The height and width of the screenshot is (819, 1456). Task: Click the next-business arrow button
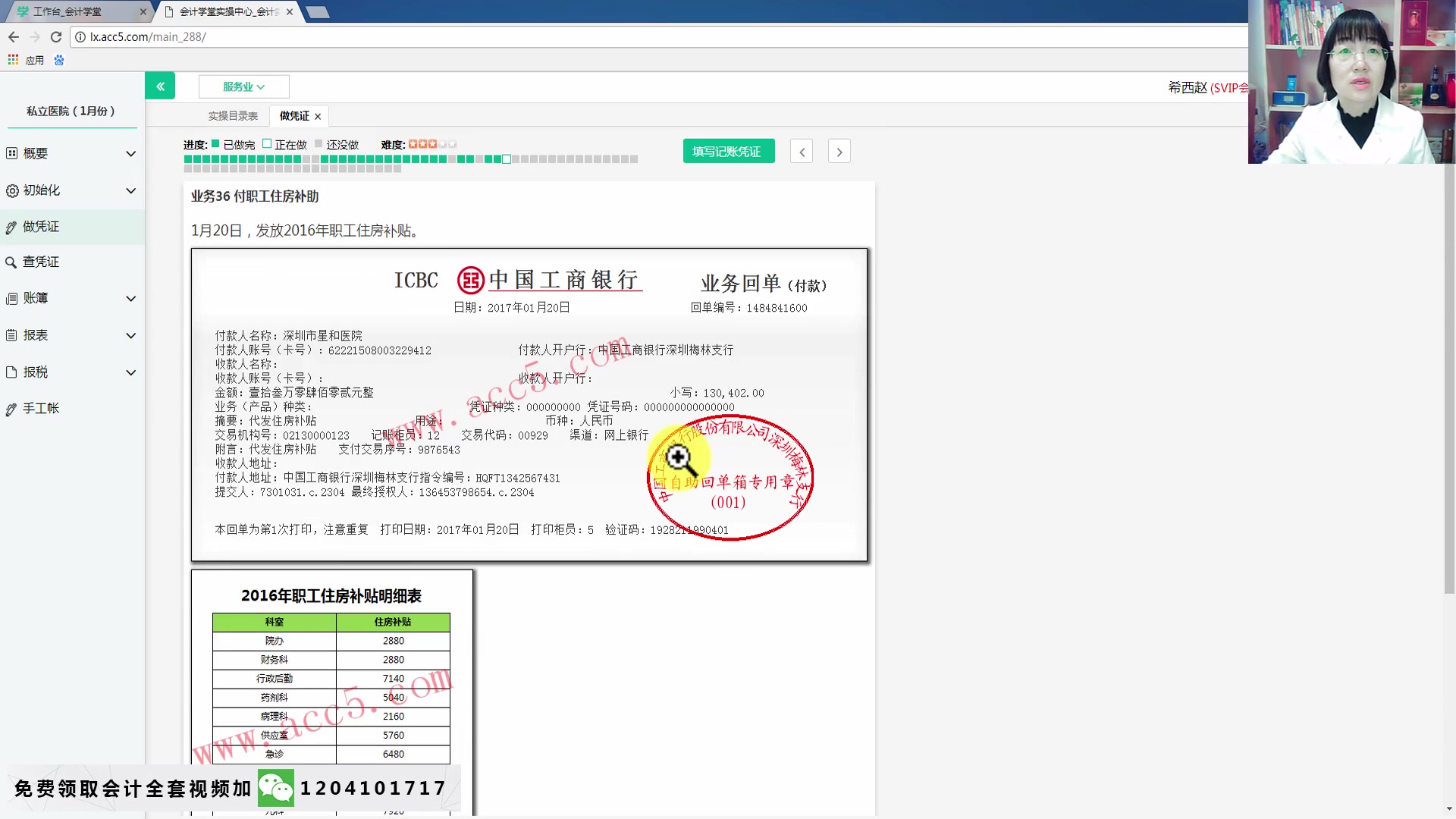tap(839, 151)
